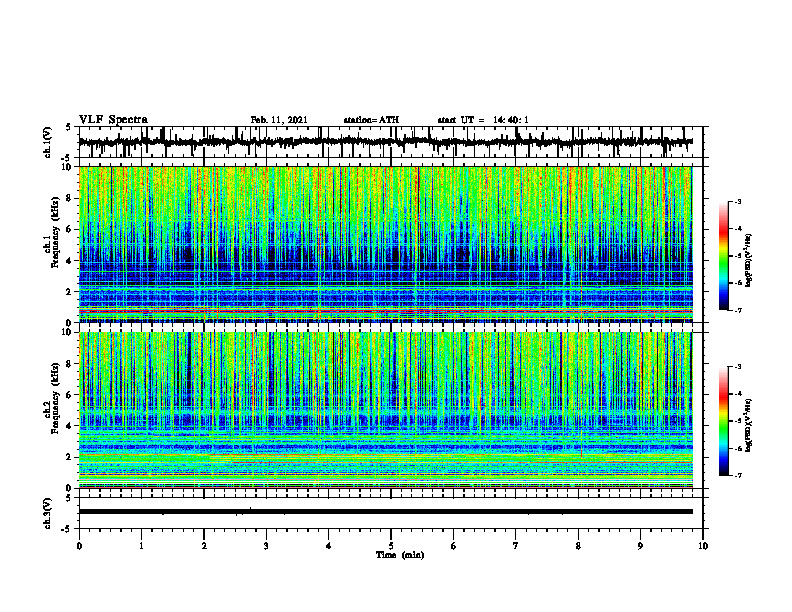This screenshot has width=792, height=612.
Task: Click the ch.2 spectrogram color scale bar
Action: coord(724,421)
